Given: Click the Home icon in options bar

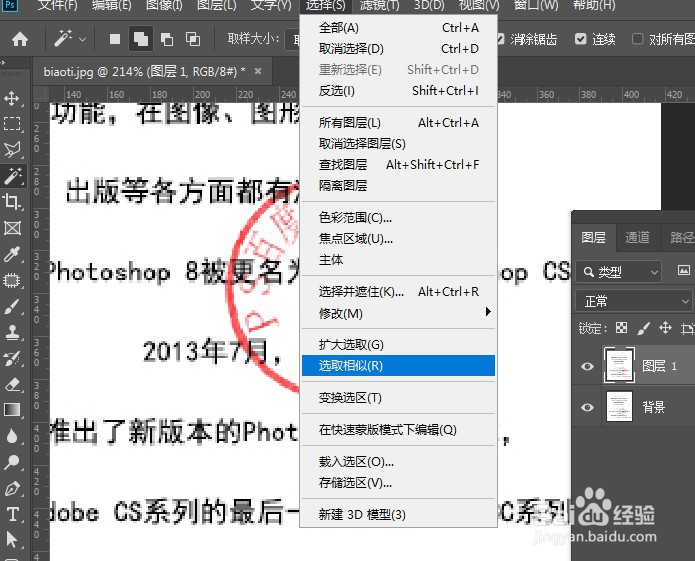Looking at the screenshot, I should [20, 39].
